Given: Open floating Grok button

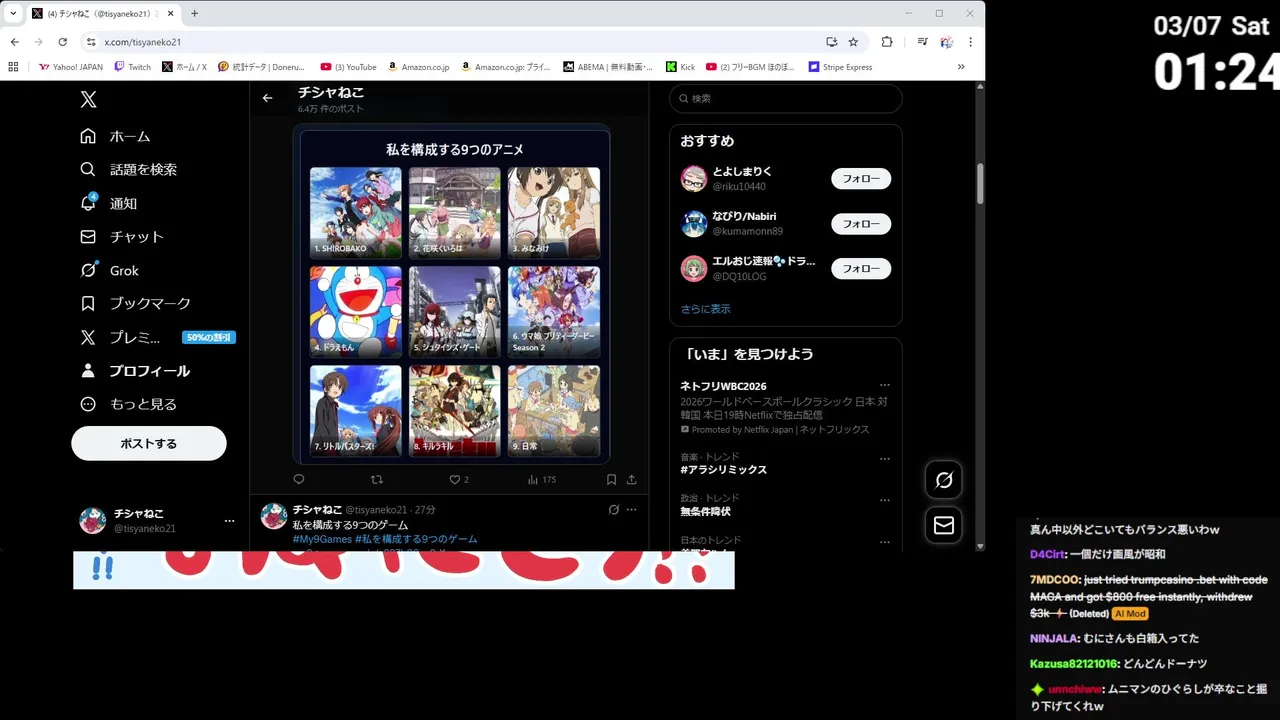Looking at the screenshot, I should tap(944, 481).
